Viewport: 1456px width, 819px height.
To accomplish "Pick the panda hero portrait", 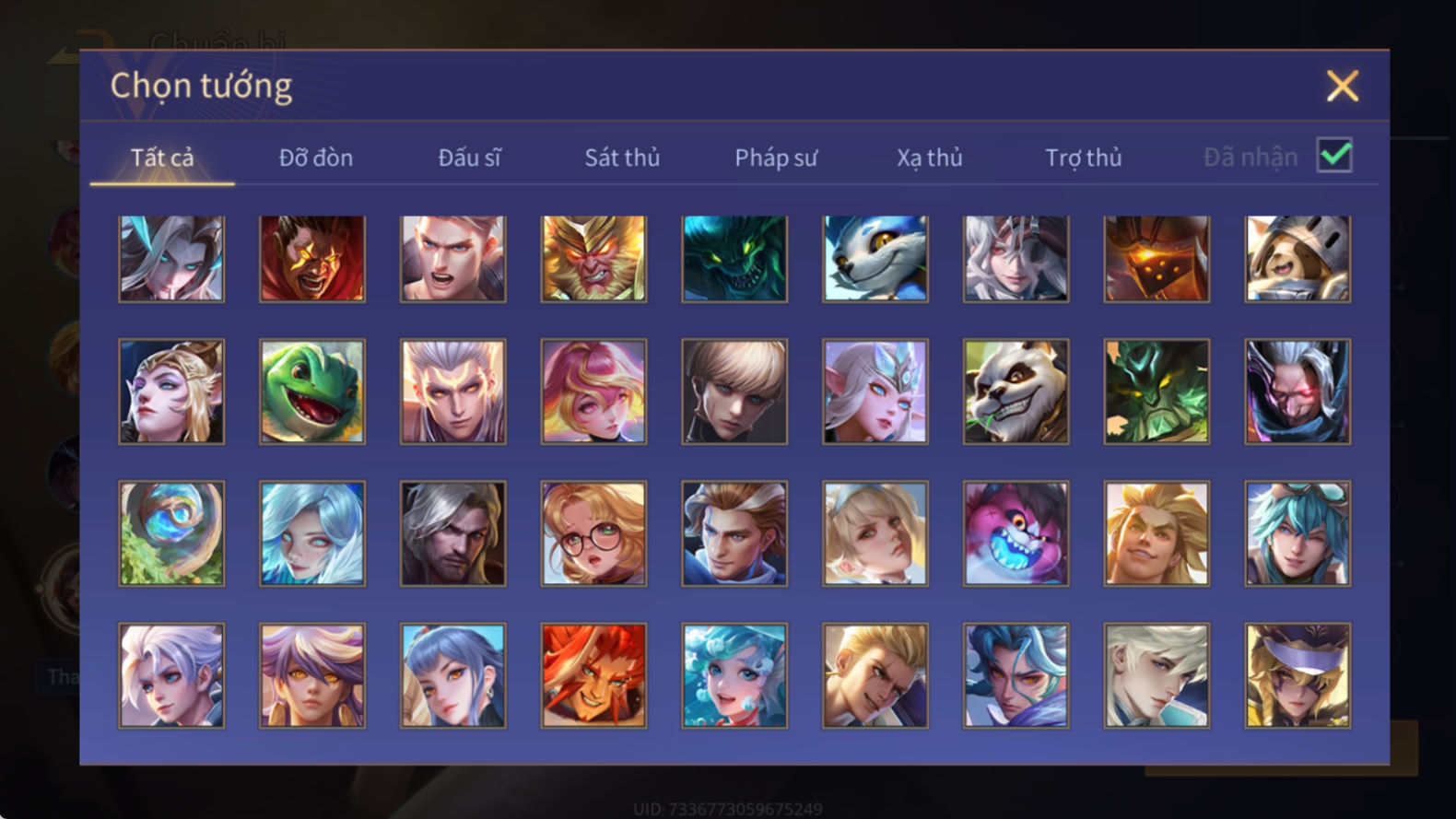I will pos(1016,392).
